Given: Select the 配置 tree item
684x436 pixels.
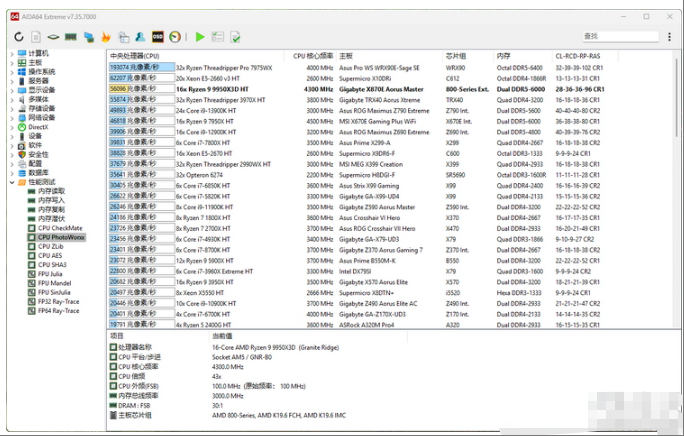Looking at the screenshot, I should pos(30,164).
